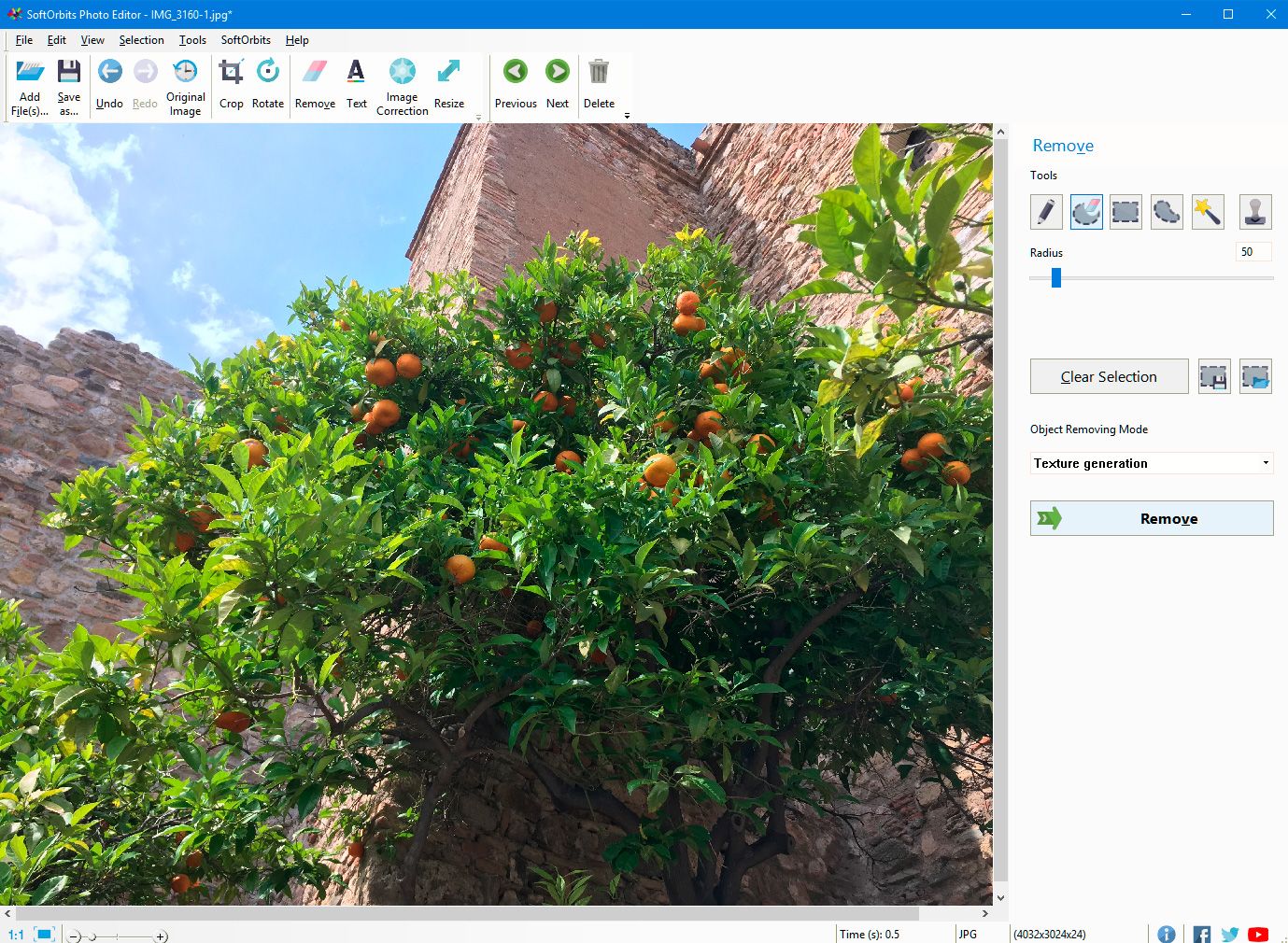Open the Tools menu
Screen dimensions: 1288x943
tap(192, 40)
